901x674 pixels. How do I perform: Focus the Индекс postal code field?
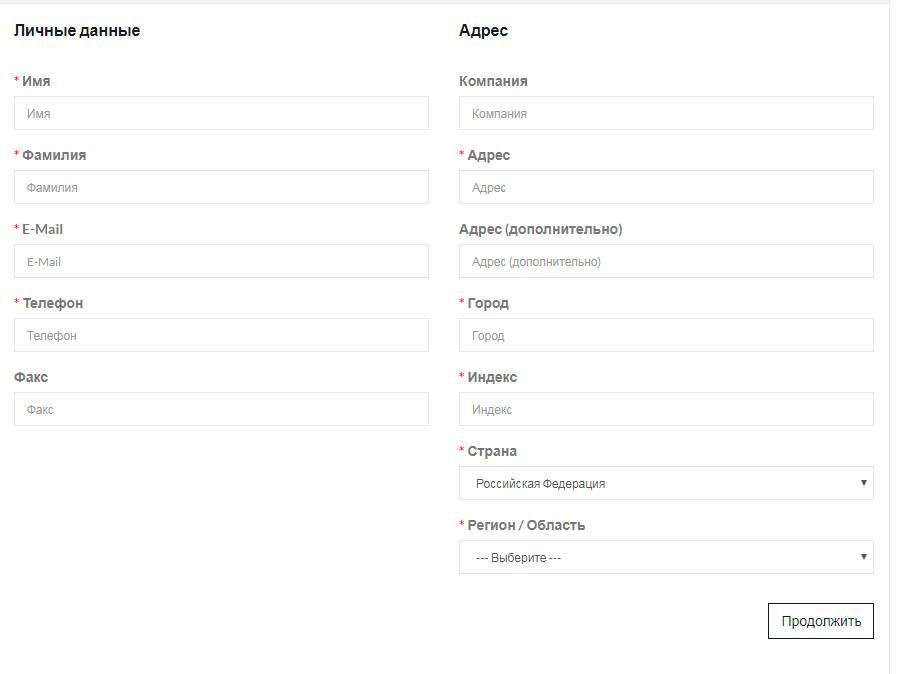pyautogui.click(x=666, y=409)
